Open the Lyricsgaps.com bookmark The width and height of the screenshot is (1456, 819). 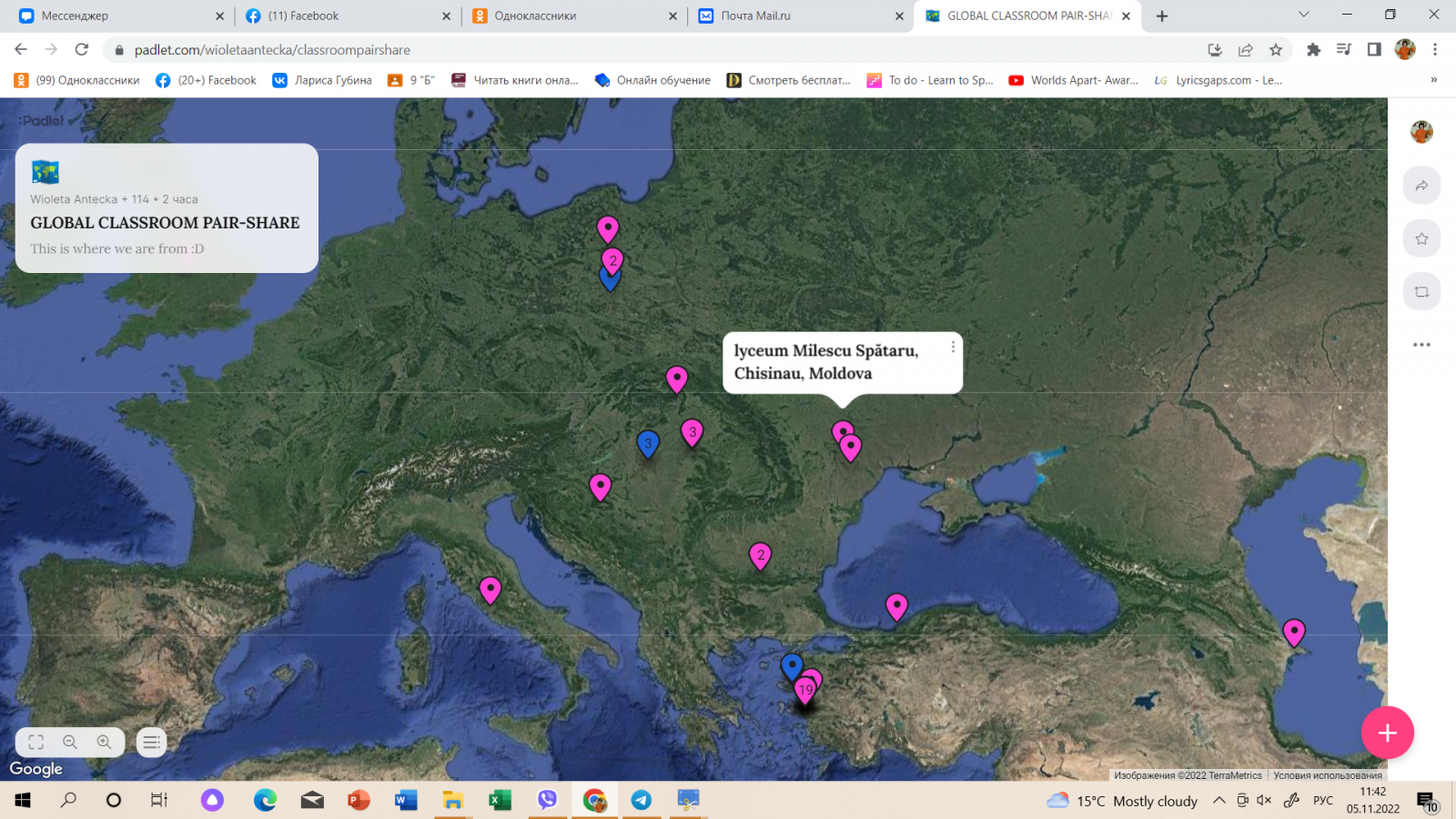(x=1218, y=80)
